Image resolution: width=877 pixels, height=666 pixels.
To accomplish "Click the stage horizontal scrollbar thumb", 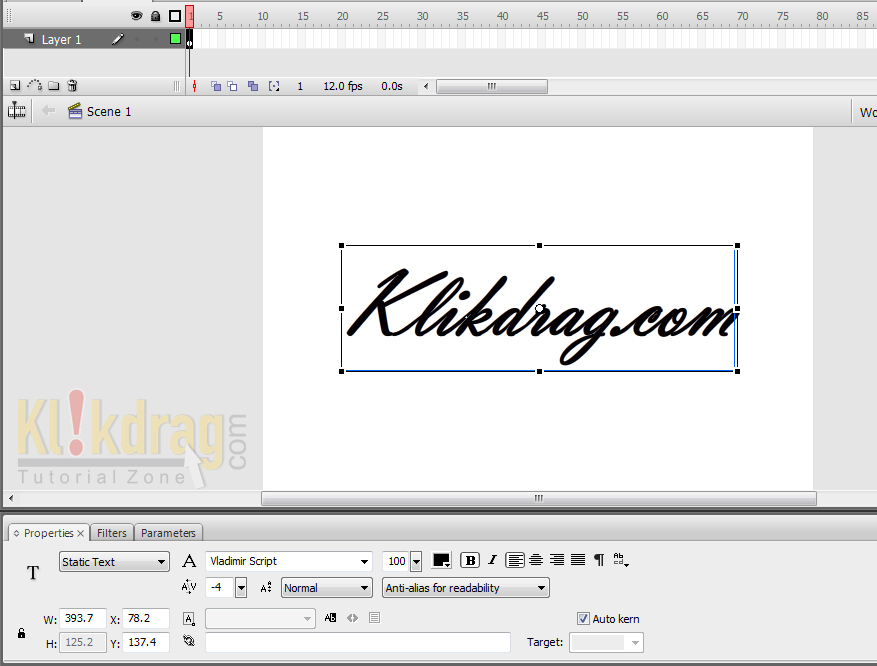I will [539, 498].
